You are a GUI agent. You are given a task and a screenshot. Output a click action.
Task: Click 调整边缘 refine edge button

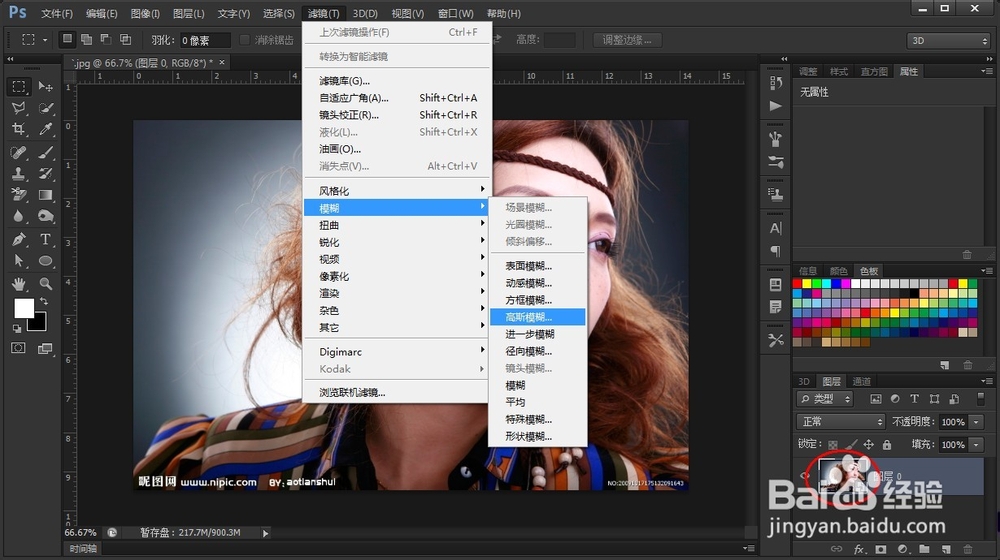pos(627,40)
